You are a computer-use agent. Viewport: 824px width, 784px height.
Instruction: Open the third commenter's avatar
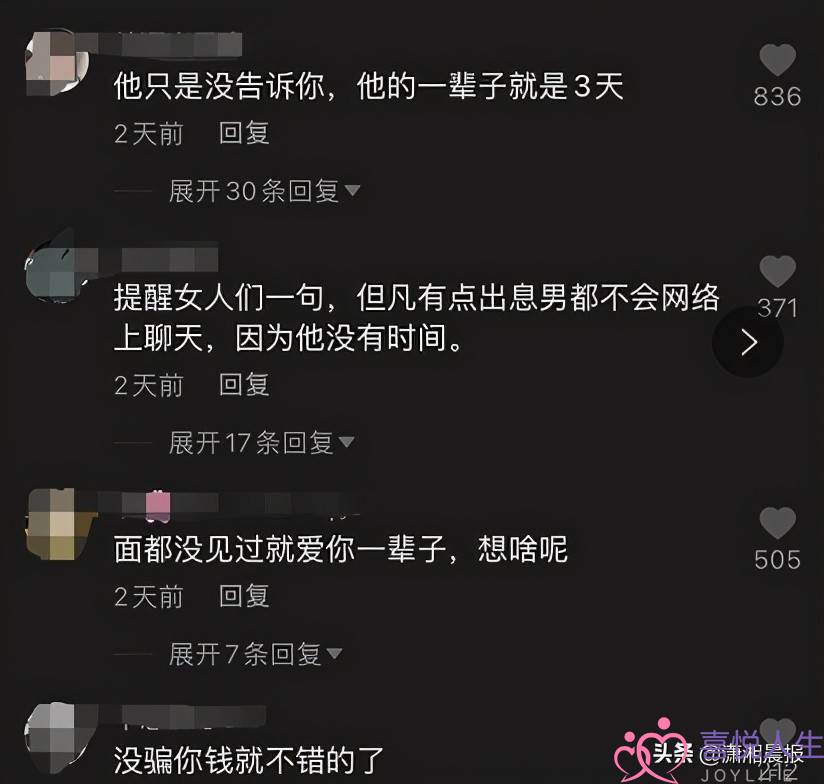click(57, 523)
